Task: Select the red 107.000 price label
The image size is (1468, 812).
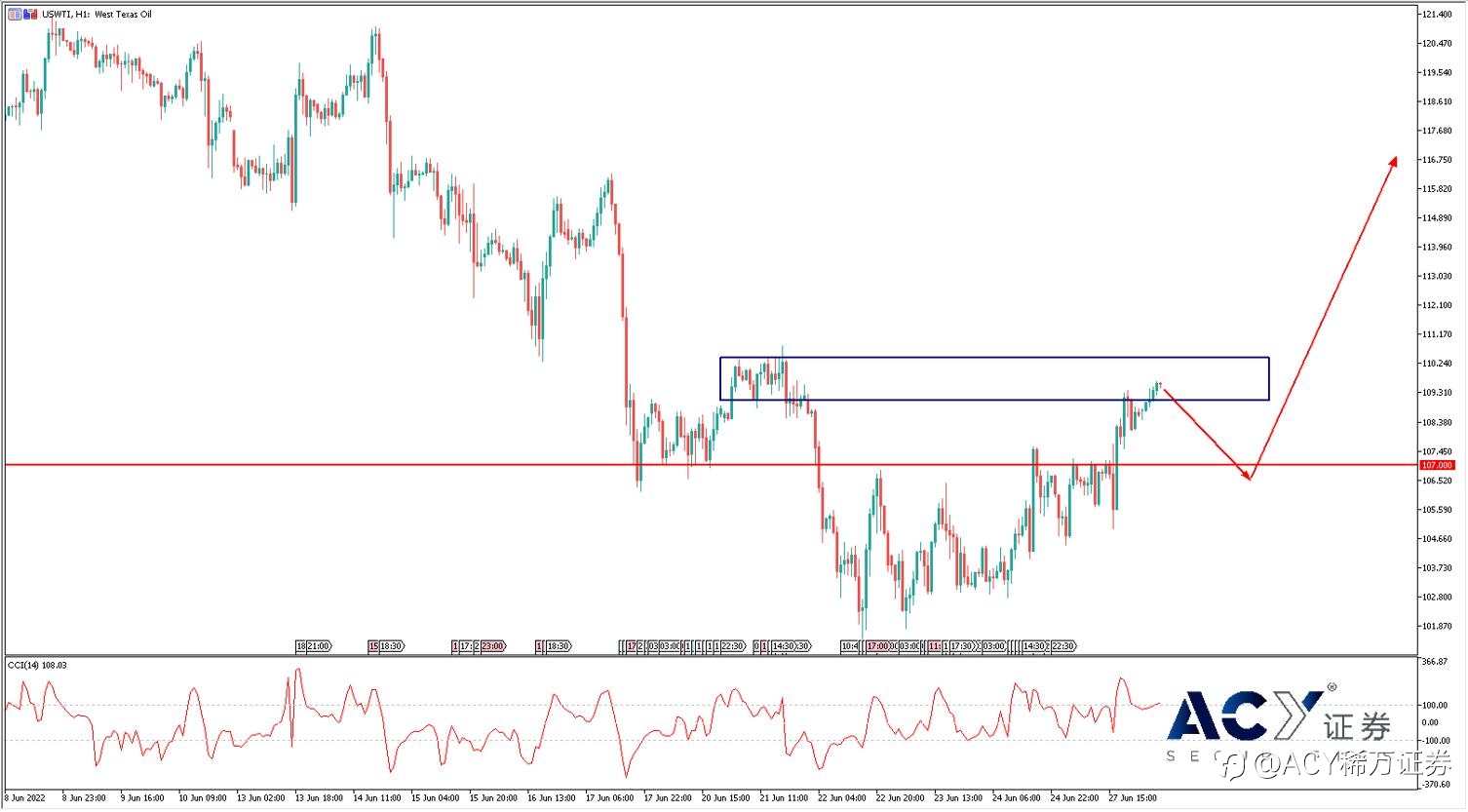Action: pos(1437,466)
